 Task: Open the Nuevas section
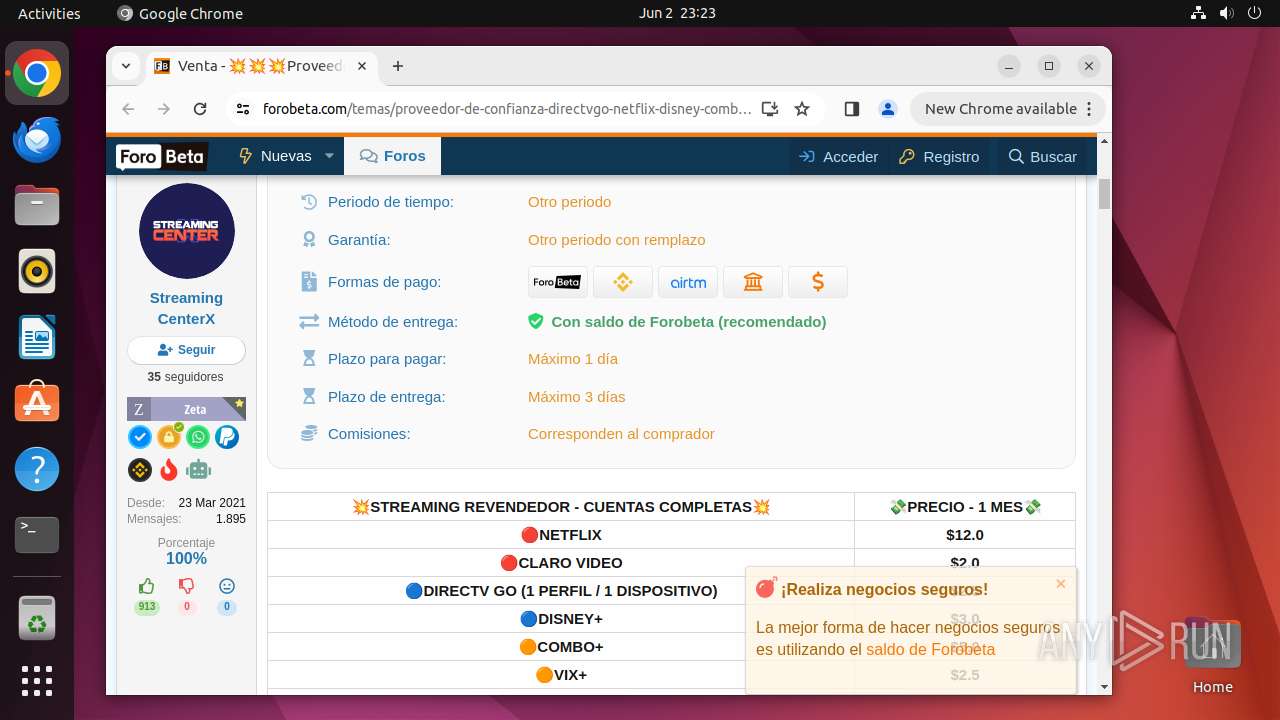pyautogui.click(x=276, y=156)
